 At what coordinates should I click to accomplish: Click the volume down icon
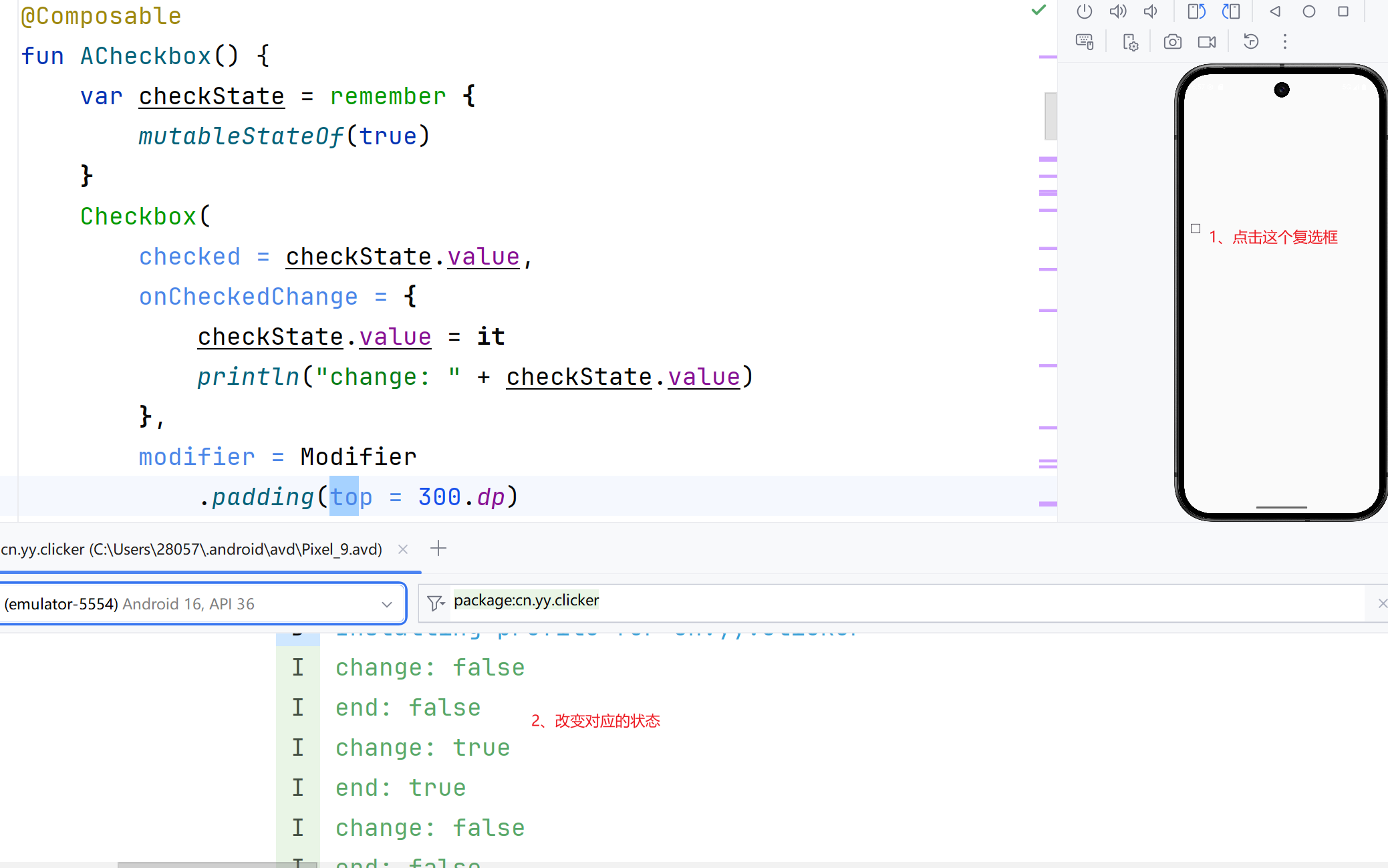click(x=1151, y=11)
